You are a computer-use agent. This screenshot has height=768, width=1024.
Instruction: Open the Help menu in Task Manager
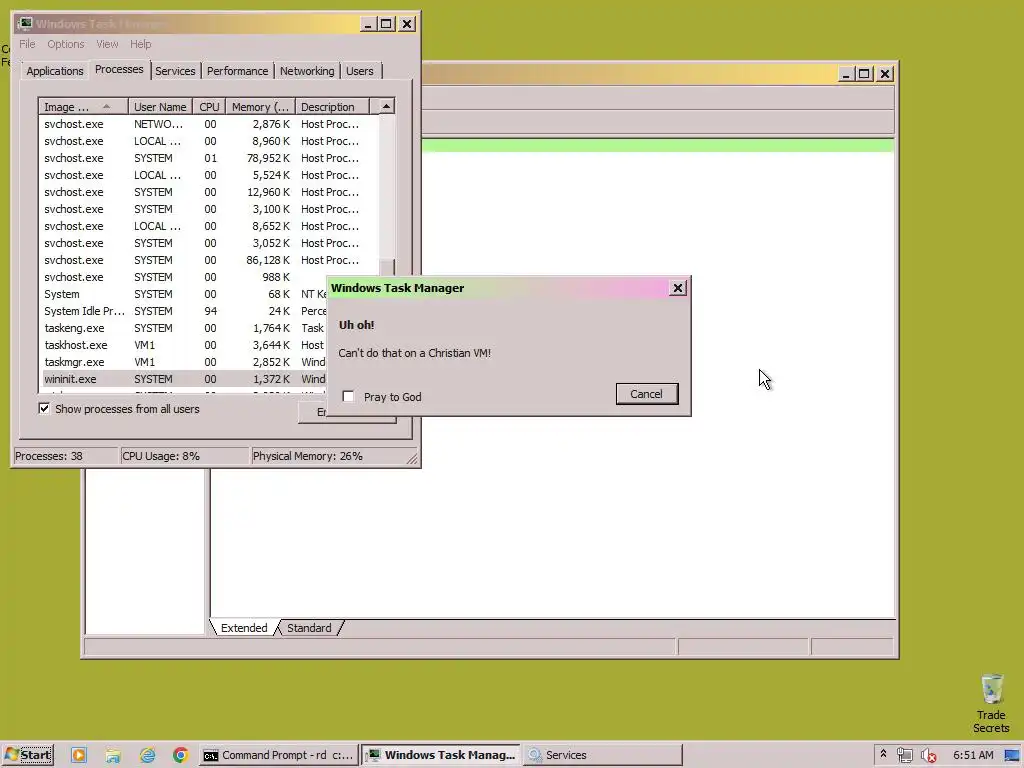[140, 44]
